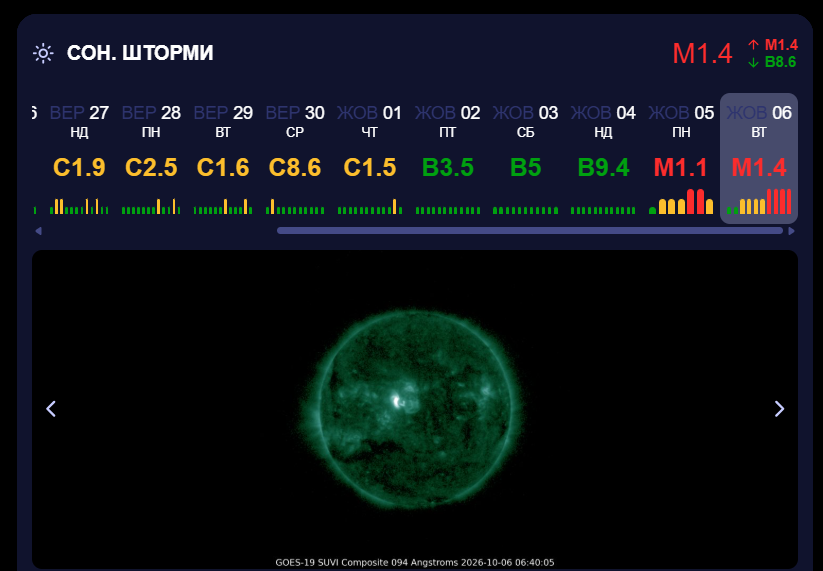
Task: Select the ВЕР 27 НД day
Action: click(x=79, y=158)
